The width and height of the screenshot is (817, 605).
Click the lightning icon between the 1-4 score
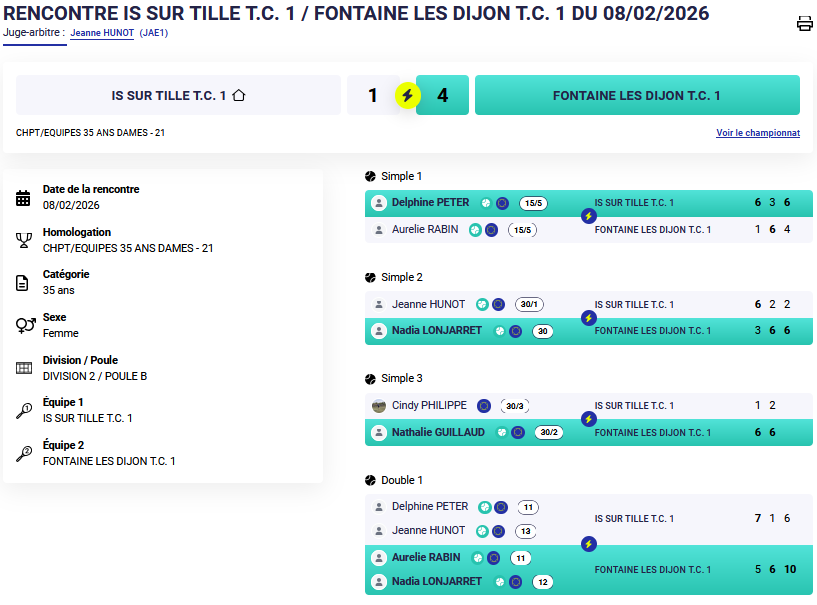407,96
